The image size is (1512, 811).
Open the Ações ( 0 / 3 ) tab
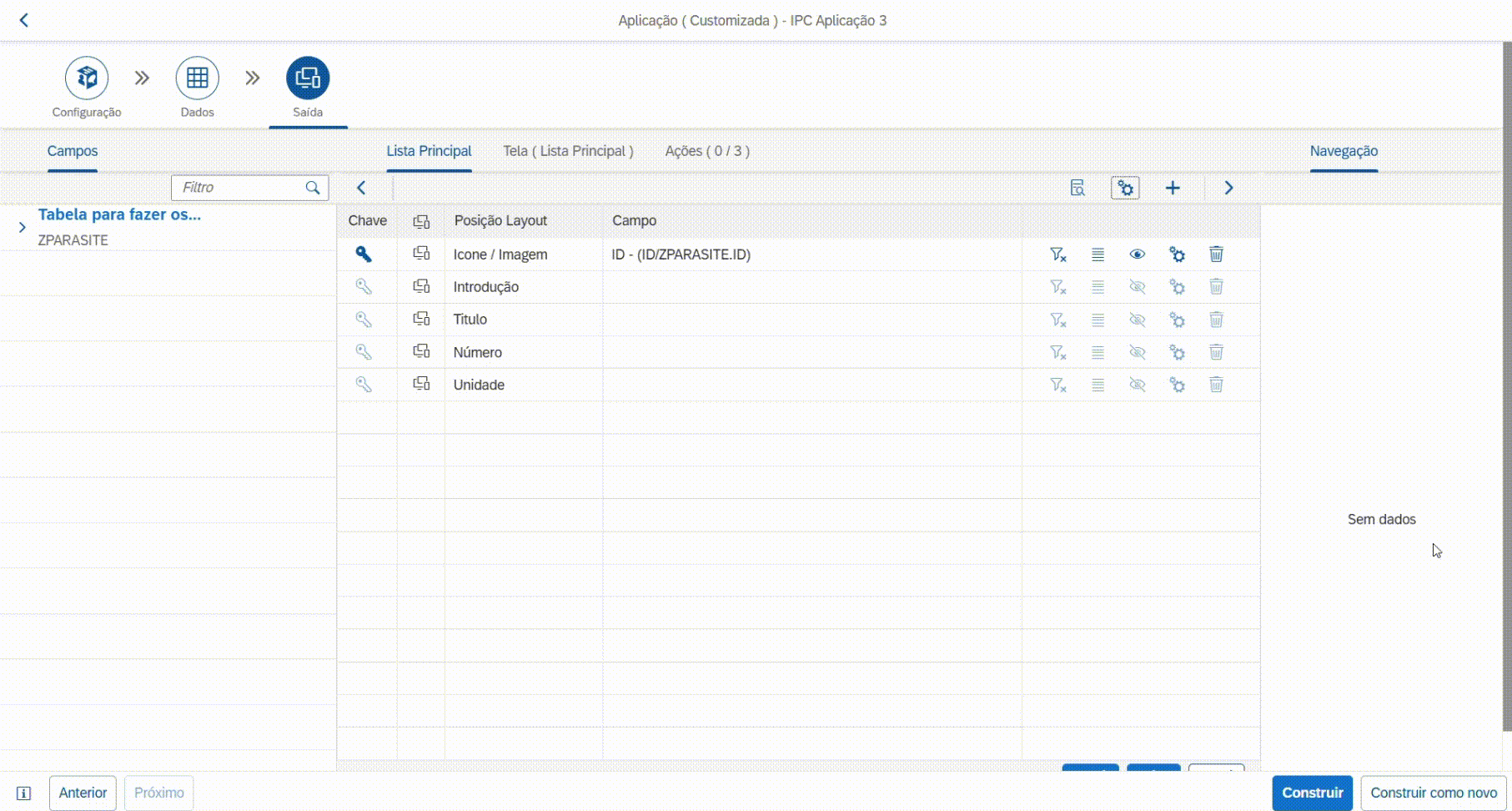706,151
